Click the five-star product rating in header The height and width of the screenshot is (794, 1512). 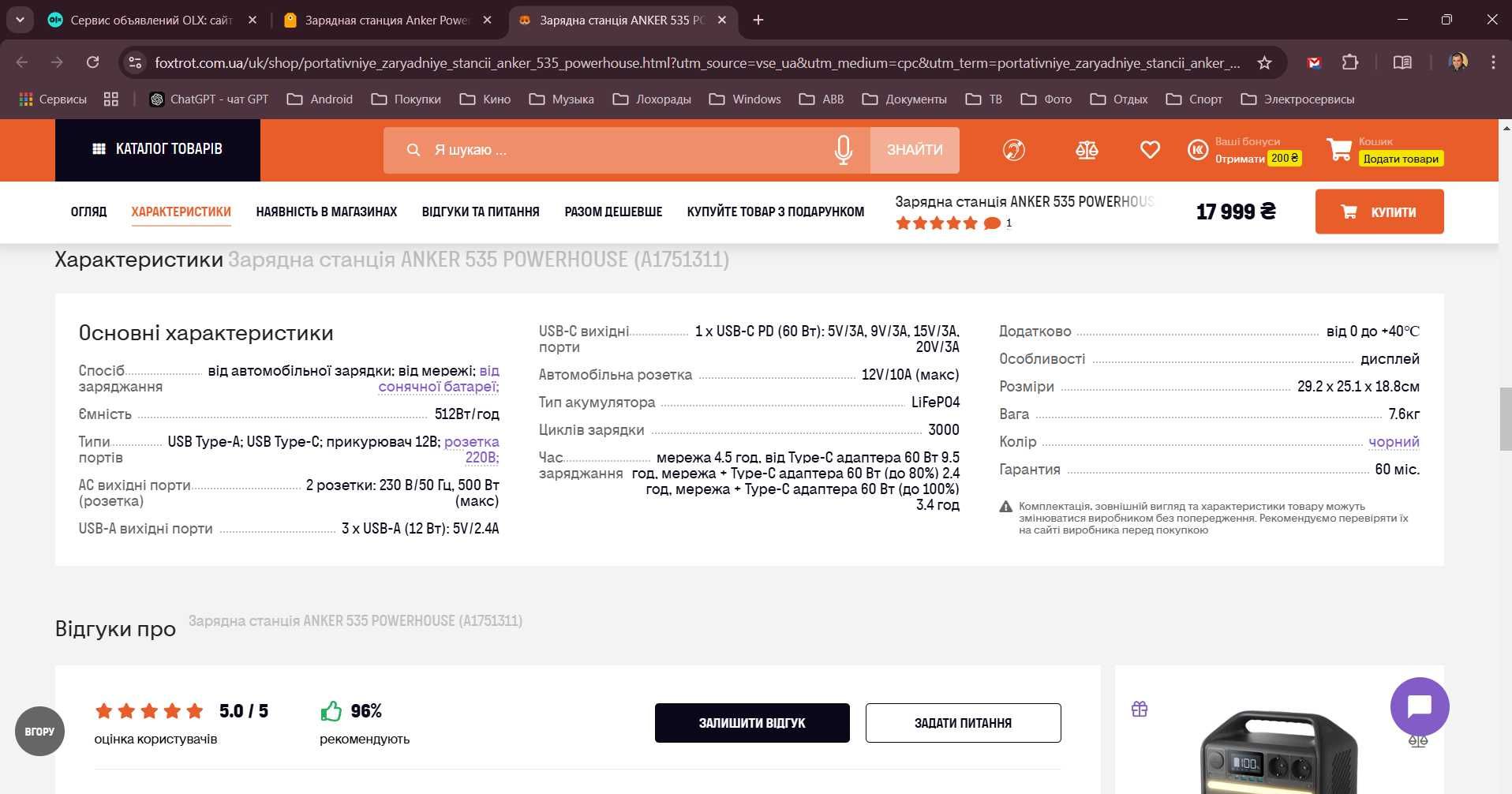pos(937,223)
